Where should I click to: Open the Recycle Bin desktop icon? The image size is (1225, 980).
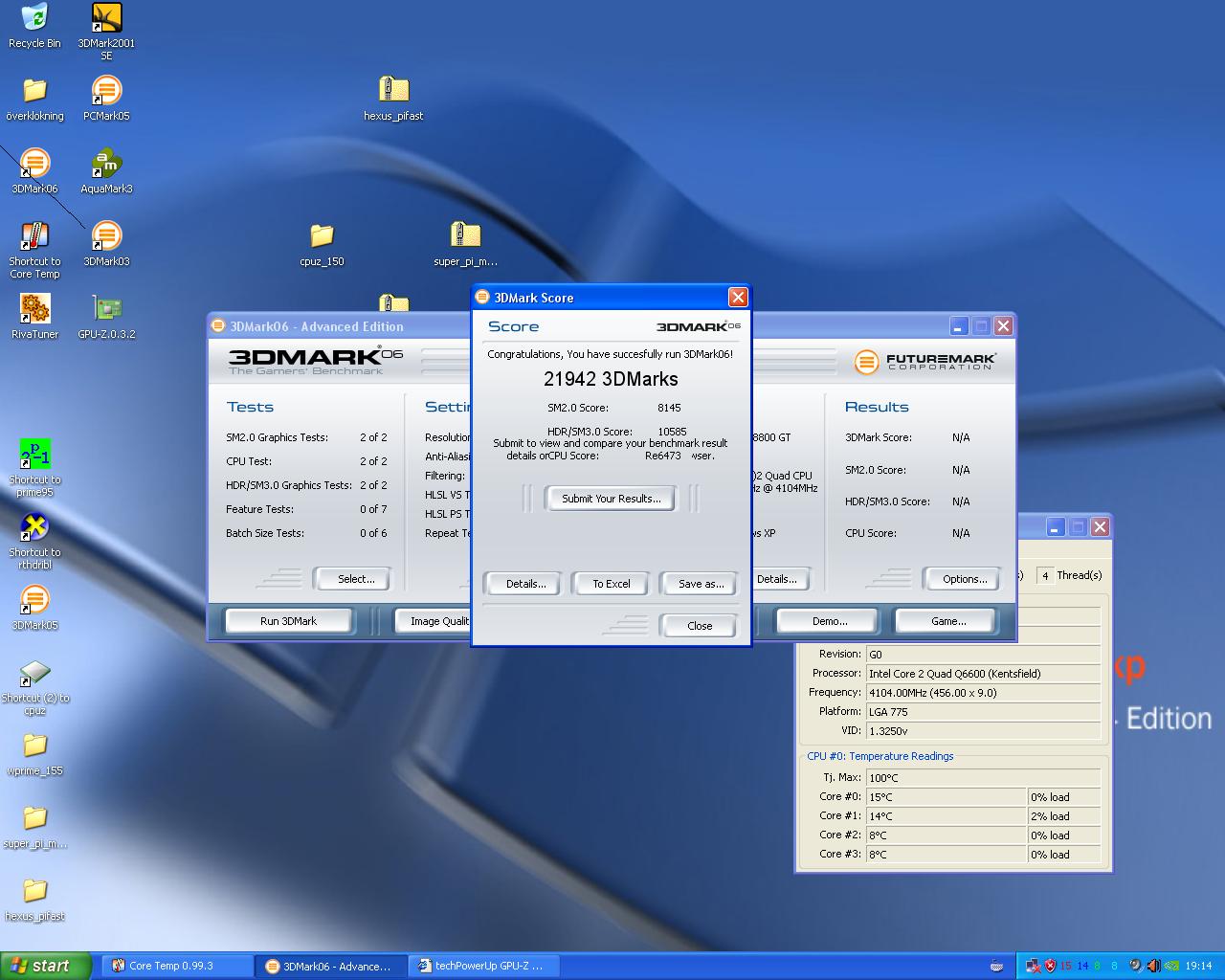(34, 26)
